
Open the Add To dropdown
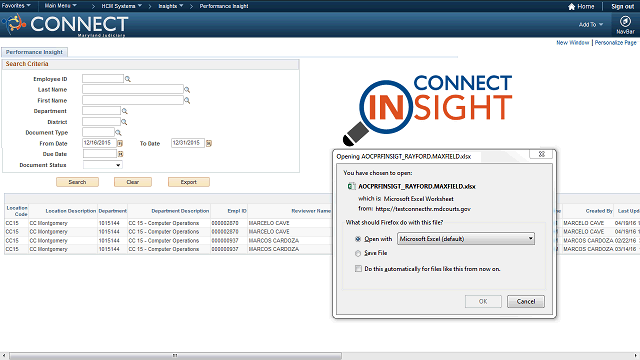tap(591, 24)
